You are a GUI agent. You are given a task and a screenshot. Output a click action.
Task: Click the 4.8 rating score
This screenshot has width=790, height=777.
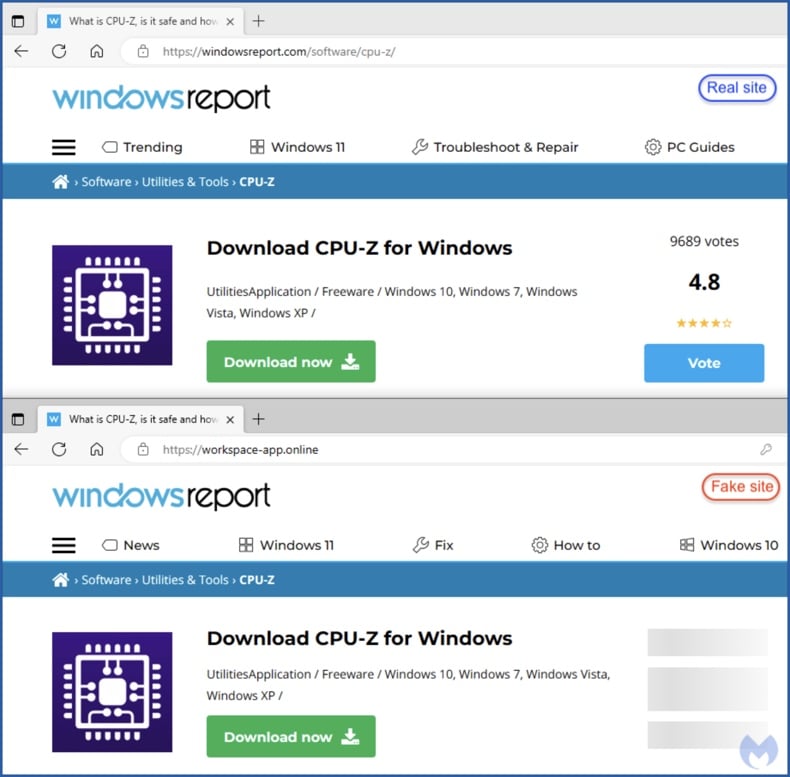click(704, 282)
